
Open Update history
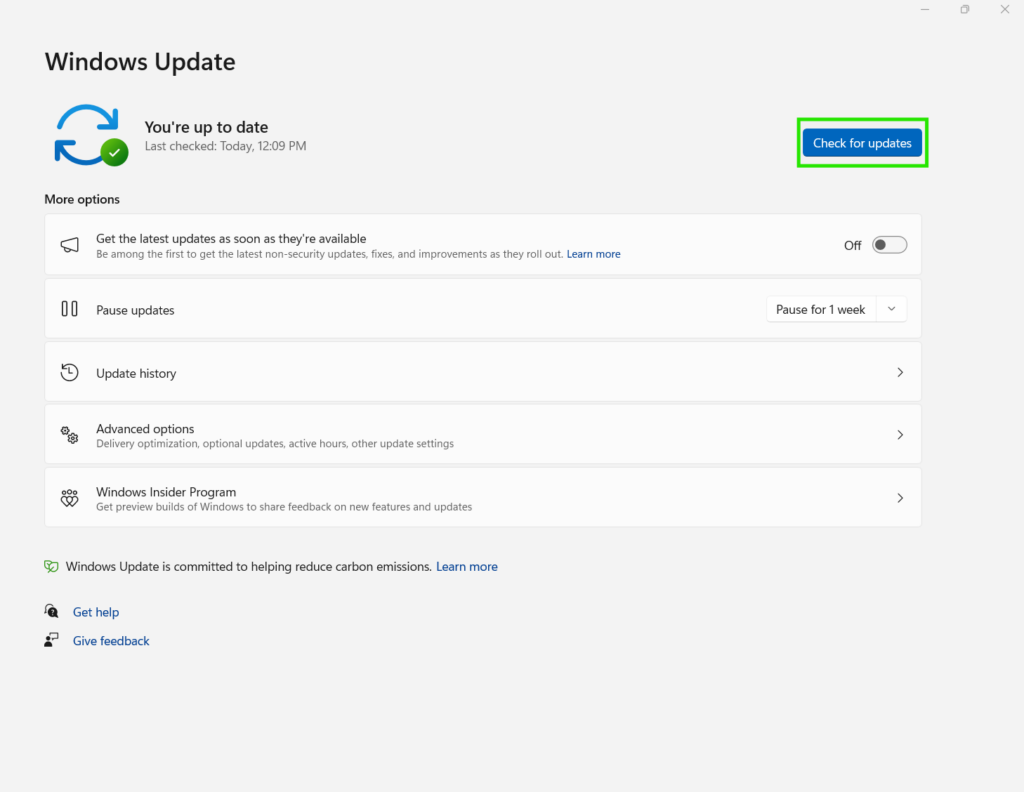(483, 372)
